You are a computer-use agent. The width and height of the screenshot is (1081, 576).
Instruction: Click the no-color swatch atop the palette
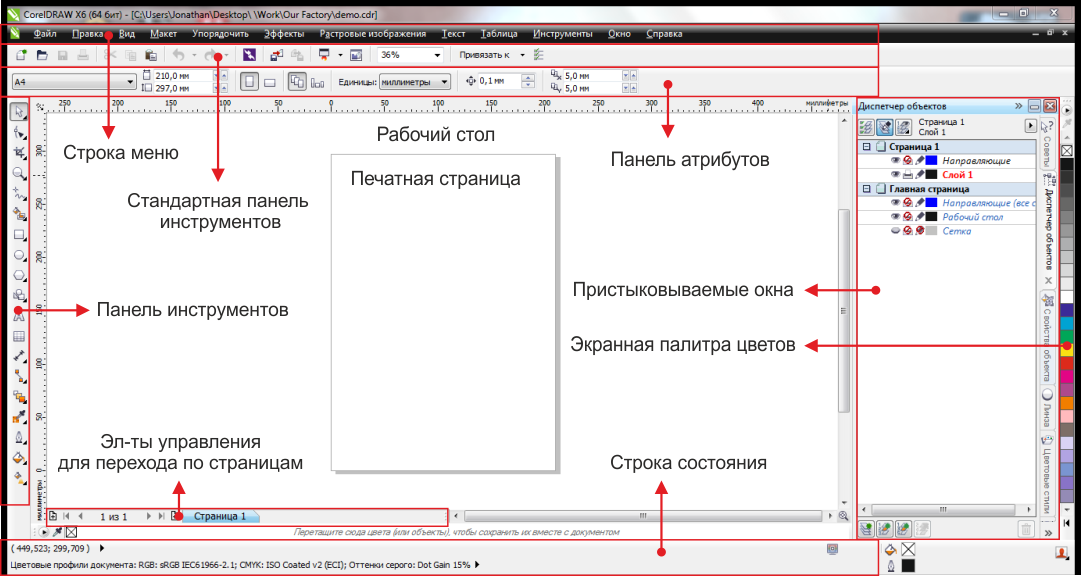tap(1067, 150)
